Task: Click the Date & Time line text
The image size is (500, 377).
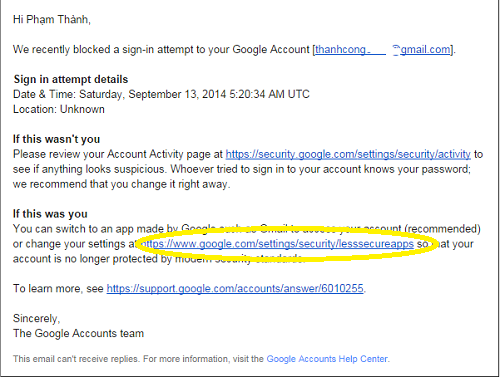Action: pyautogui.click(x=161, y=94)
